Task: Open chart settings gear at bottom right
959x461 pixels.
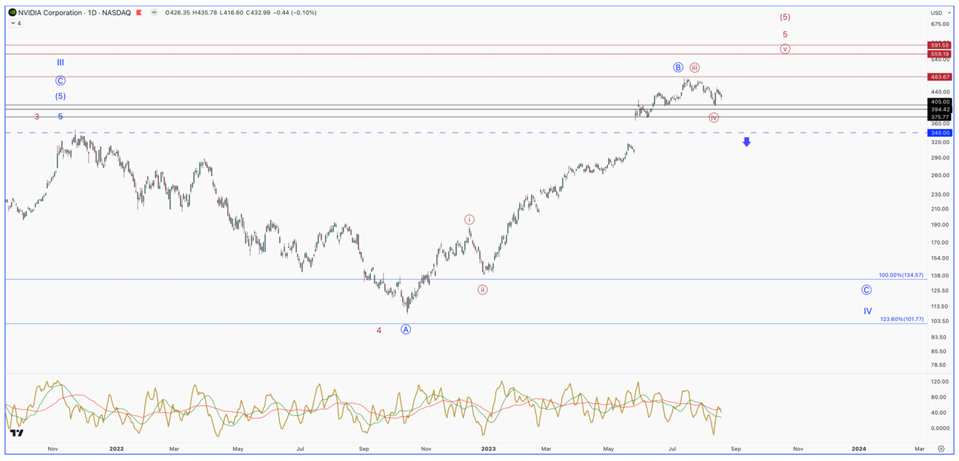Action: [x=941, y=448]
